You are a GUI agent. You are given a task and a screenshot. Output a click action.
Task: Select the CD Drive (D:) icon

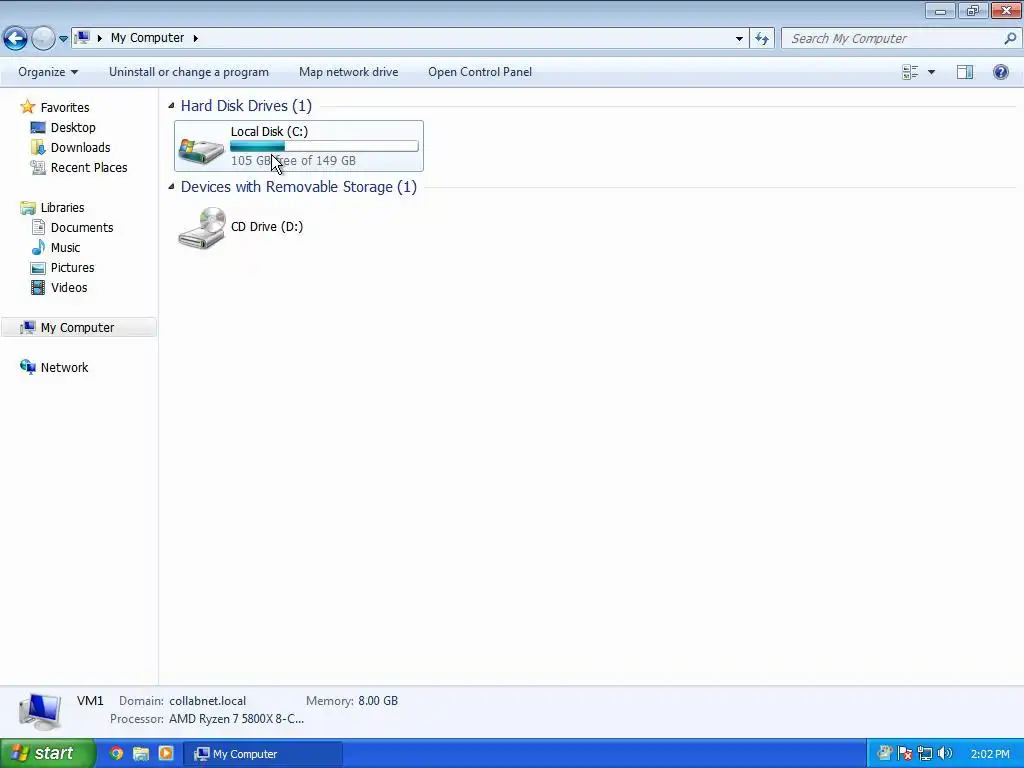(202, 228)
